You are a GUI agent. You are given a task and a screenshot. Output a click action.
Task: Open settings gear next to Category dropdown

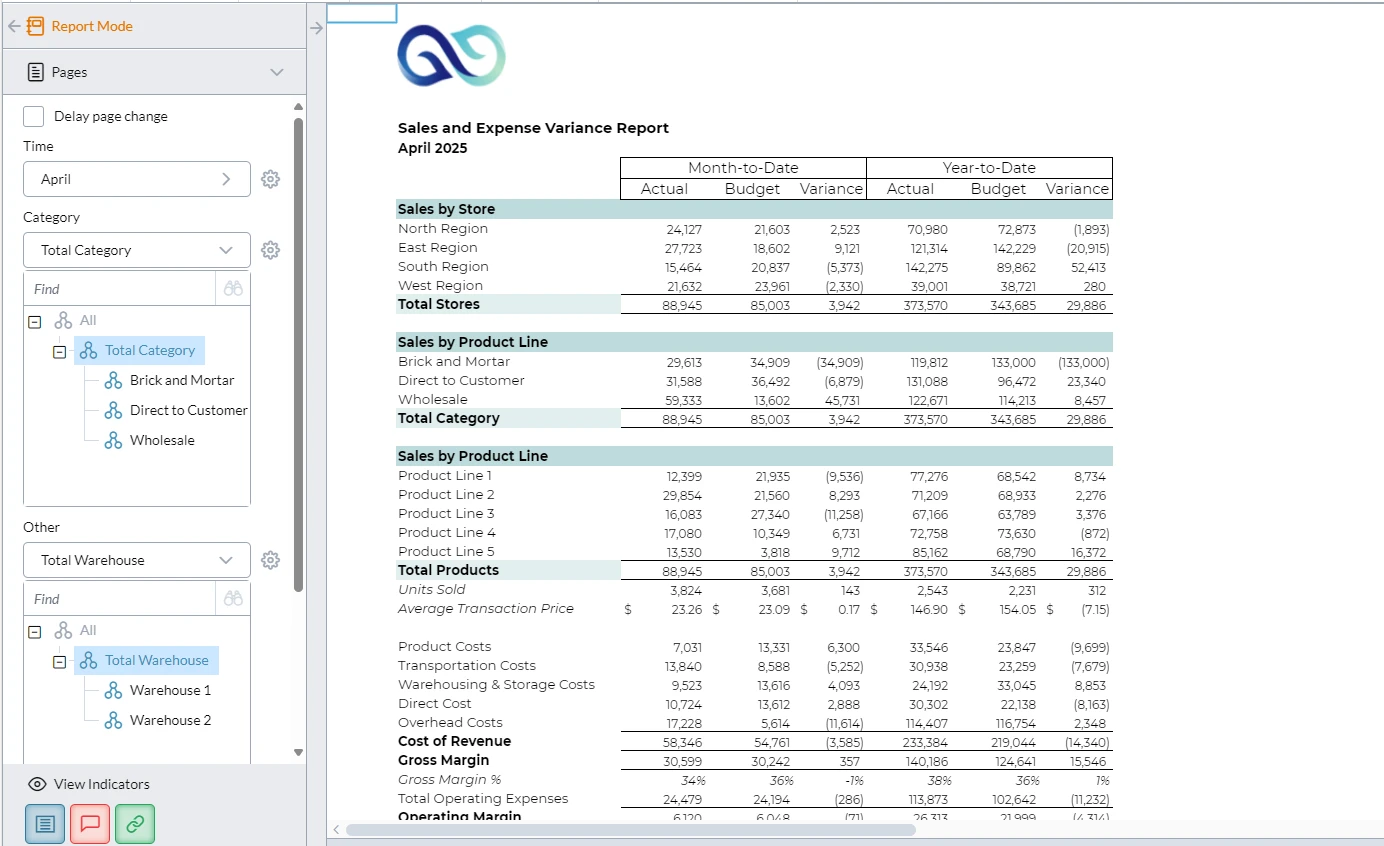coord(270,250)
